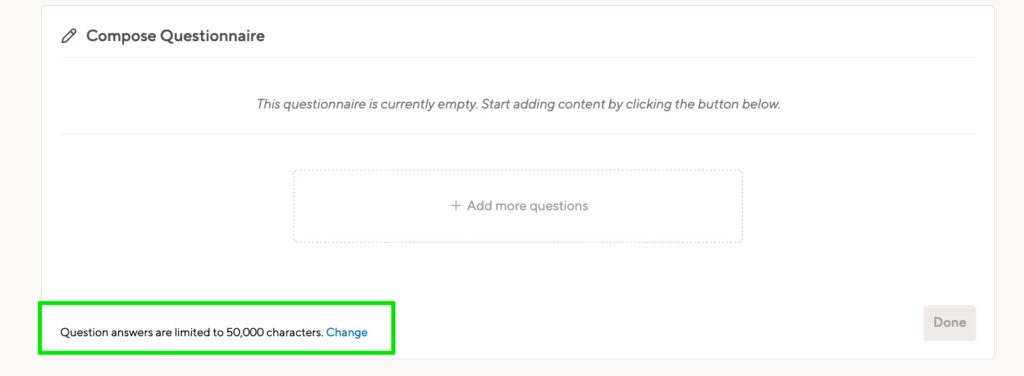Click the greyed-out Done button

point(950,322)
